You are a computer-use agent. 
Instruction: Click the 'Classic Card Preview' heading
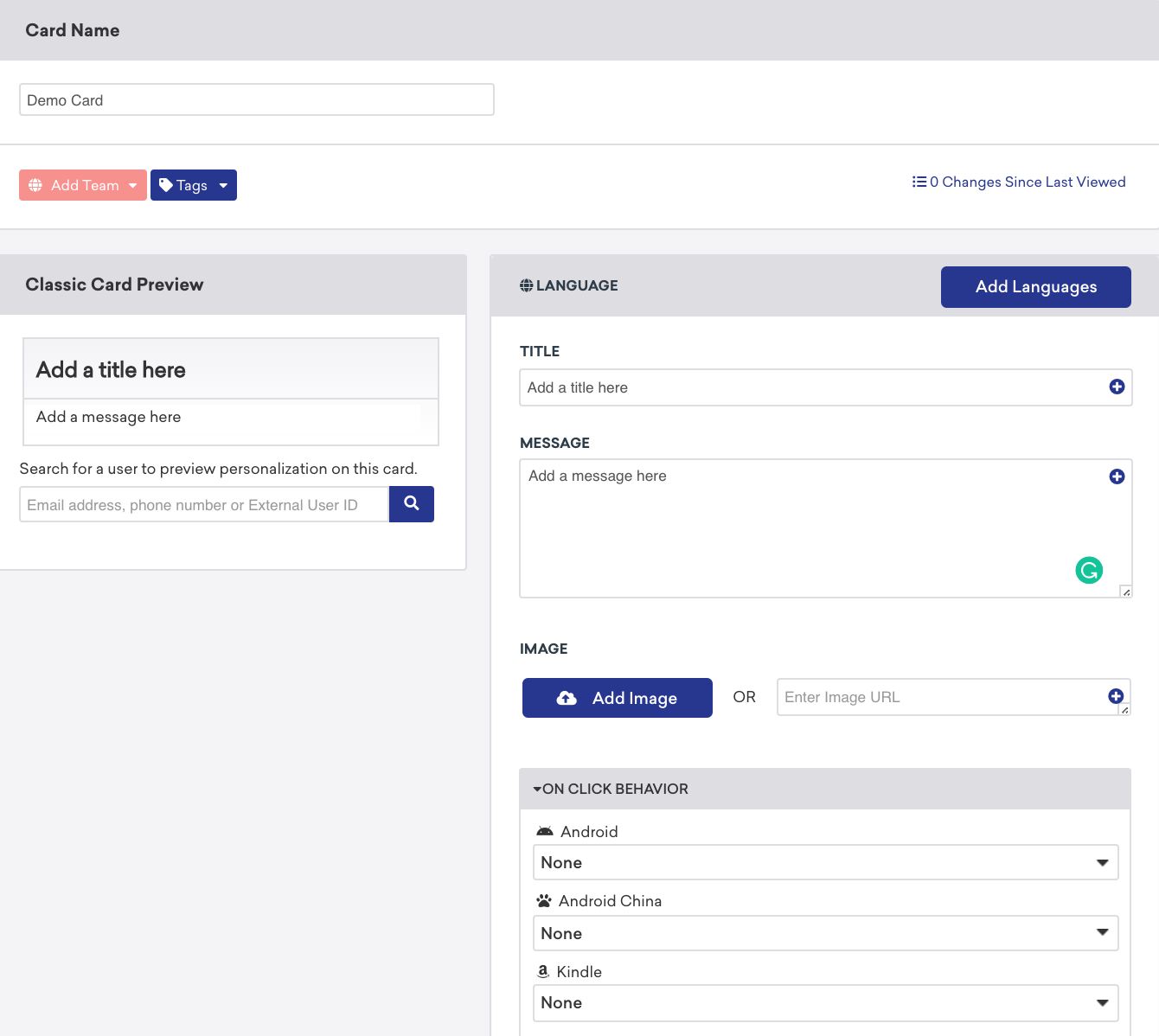point(114,285)
